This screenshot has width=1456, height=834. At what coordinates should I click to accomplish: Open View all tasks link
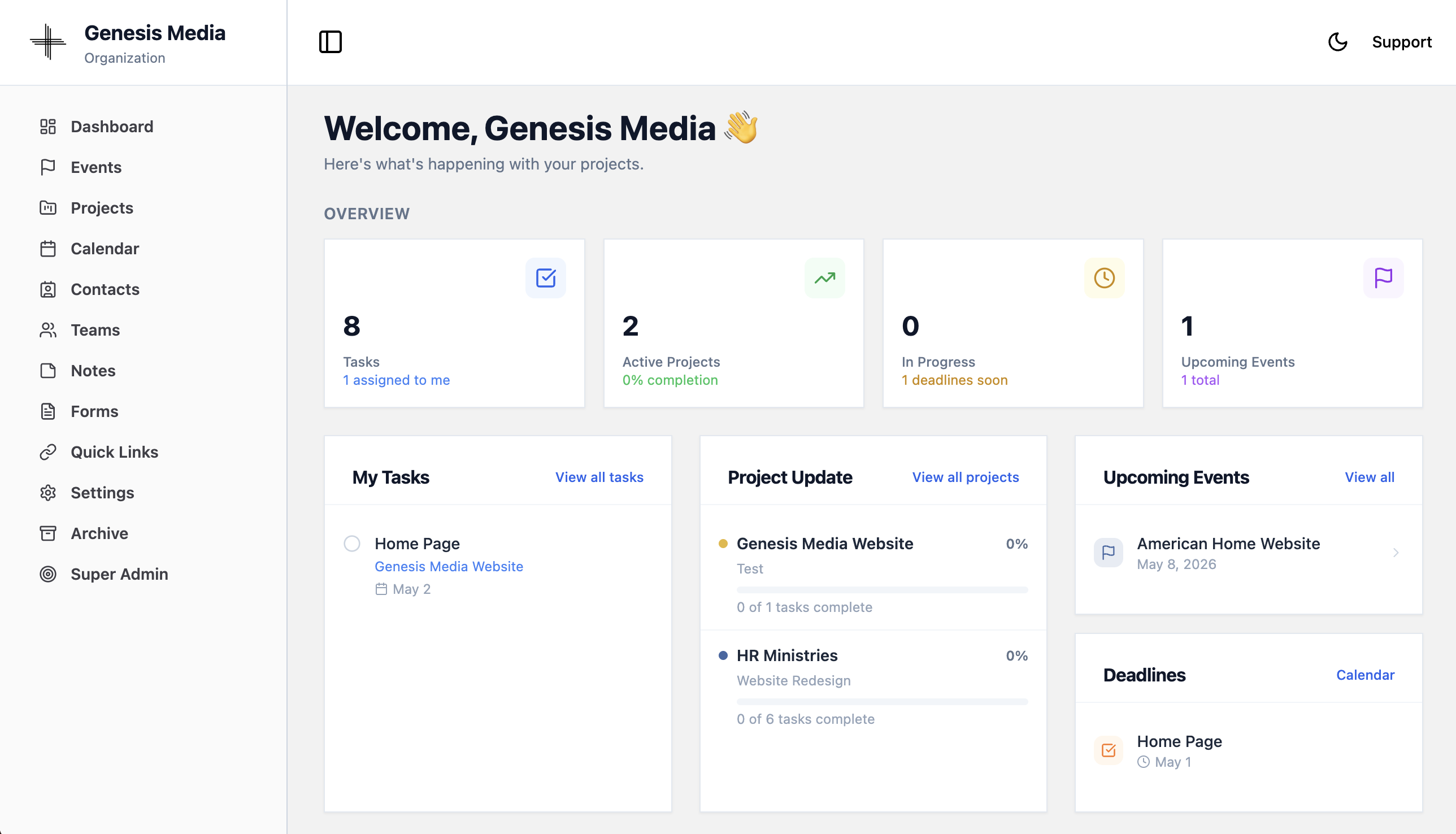pyautogui.click(x=599, y=477)
